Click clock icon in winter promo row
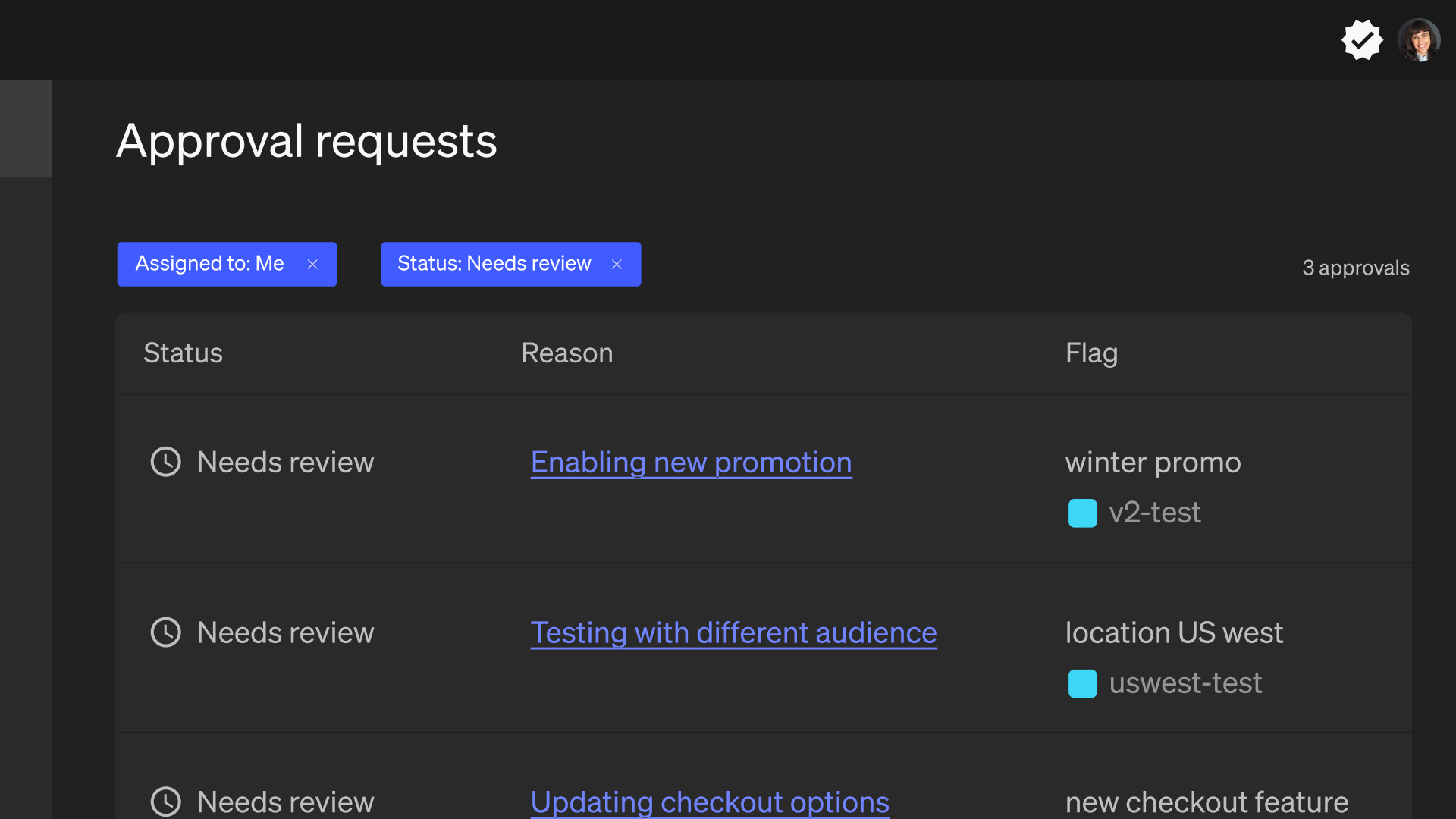This screenshot has height=819, width=1456. [166, 462]
